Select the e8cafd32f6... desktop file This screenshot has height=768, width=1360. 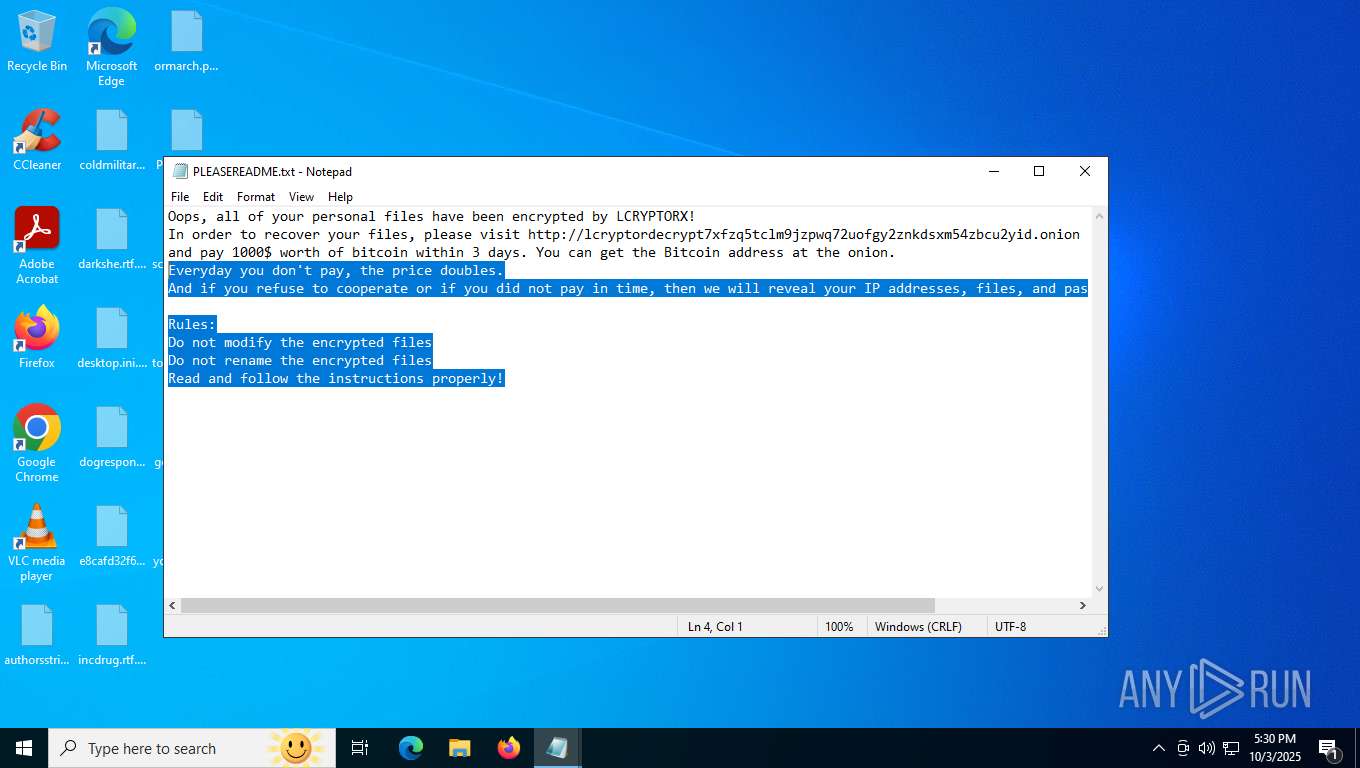[x=112, y=536]
